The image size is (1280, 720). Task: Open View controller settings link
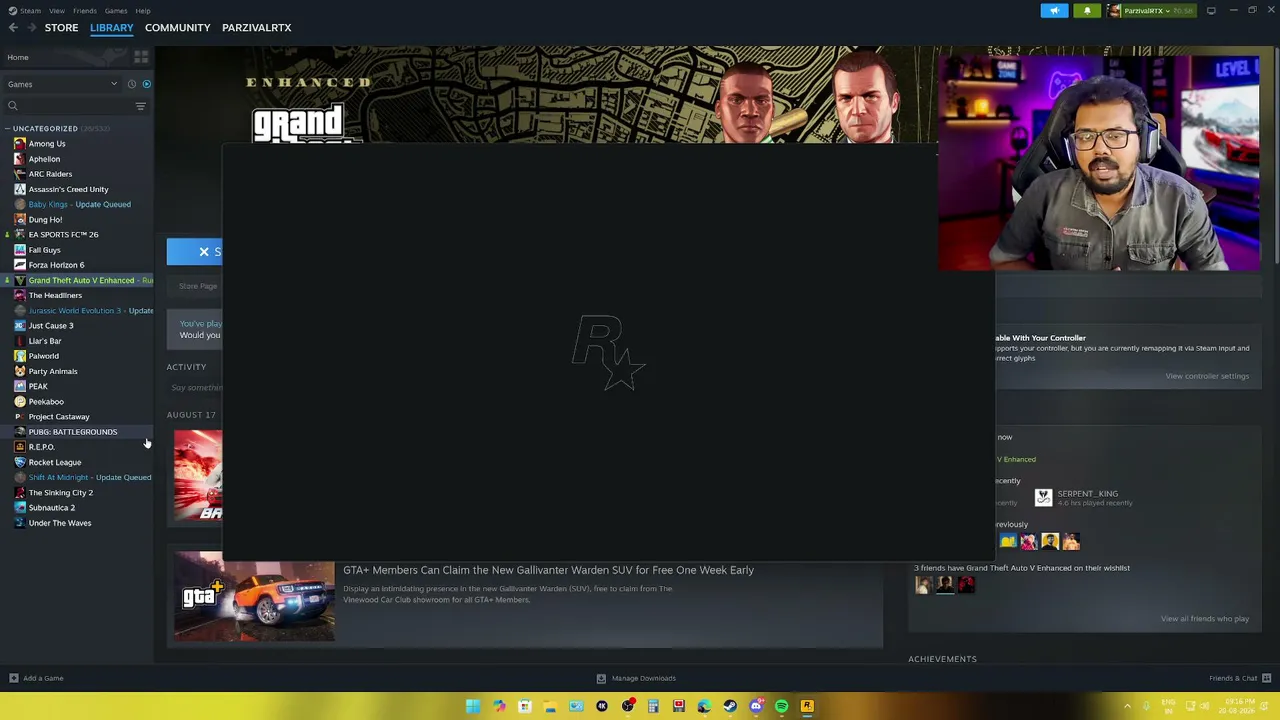(1207, 376)
